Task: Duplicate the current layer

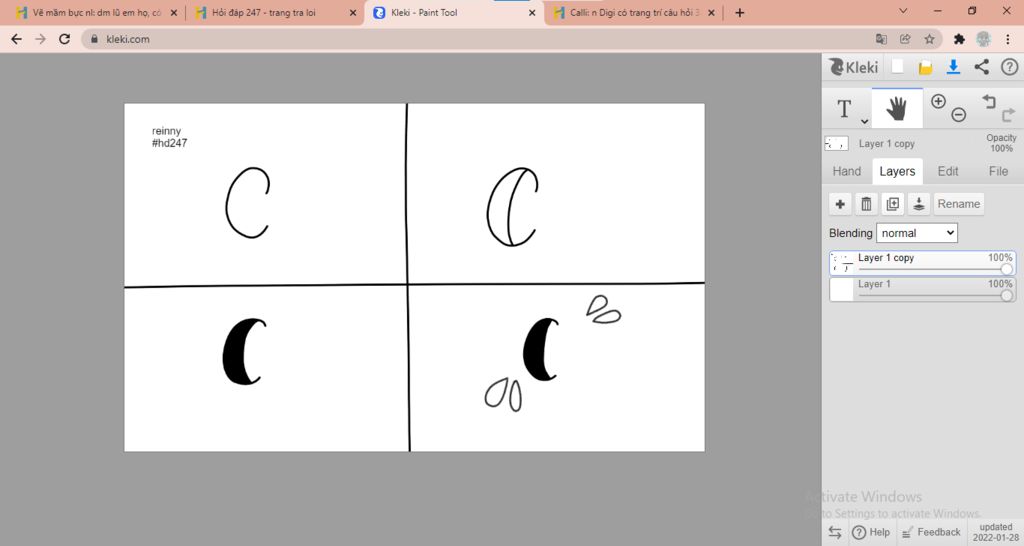Action: tap(893, 204)
